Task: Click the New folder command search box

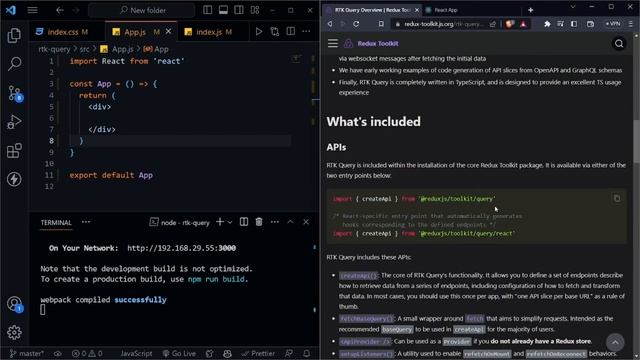Action: (142, 10)
